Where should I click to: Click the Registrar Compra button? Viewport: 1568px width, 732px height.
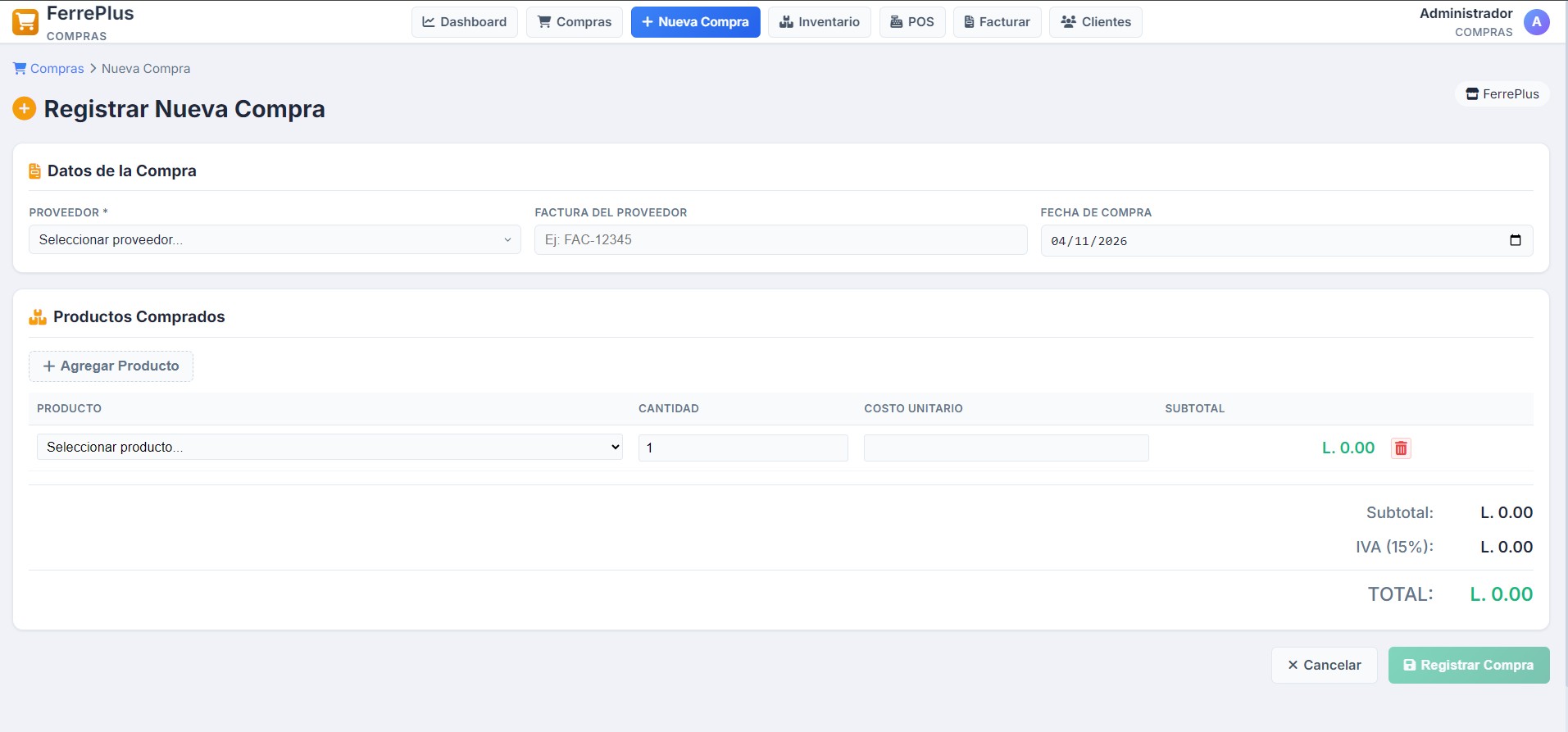(1468, 665)
